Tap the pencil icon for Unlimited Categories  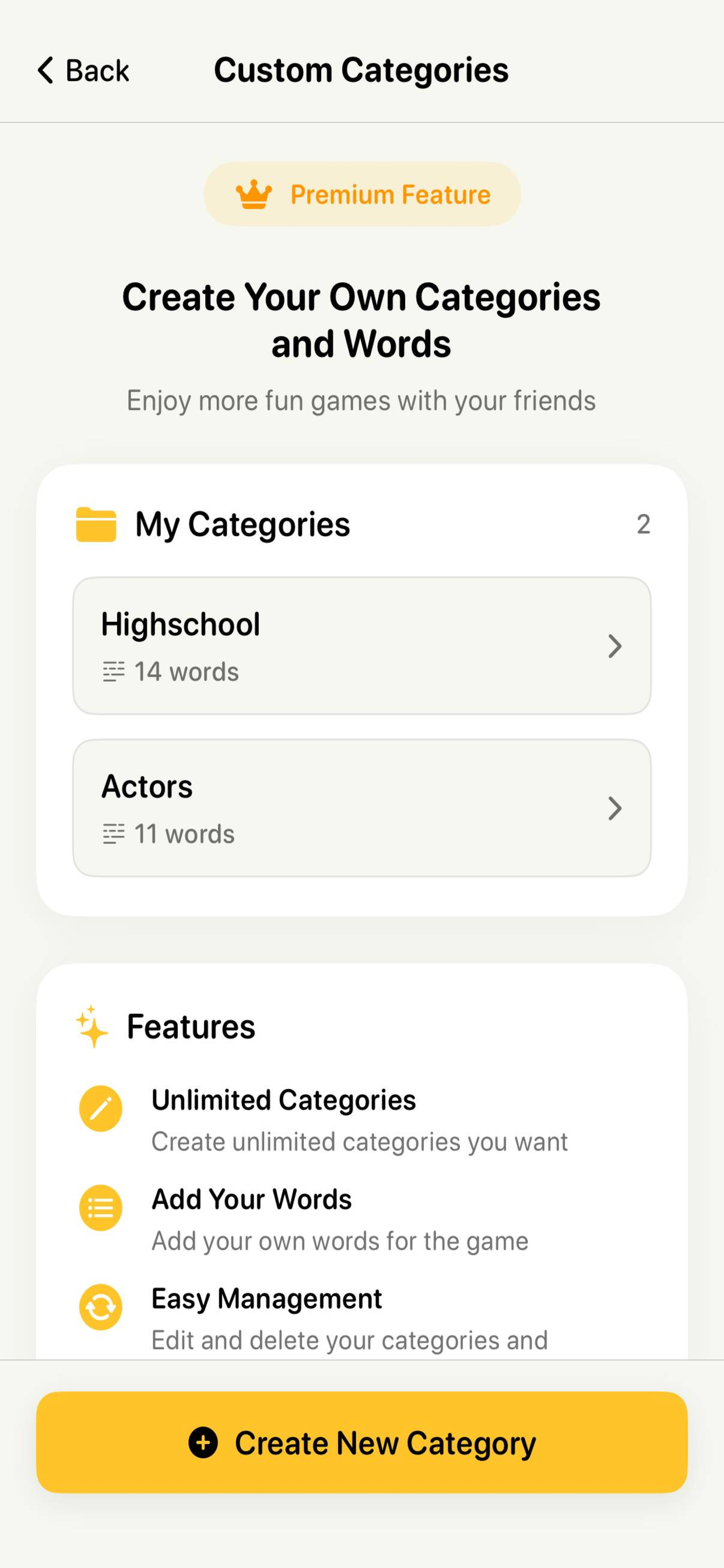click(x=100, y=1108)
